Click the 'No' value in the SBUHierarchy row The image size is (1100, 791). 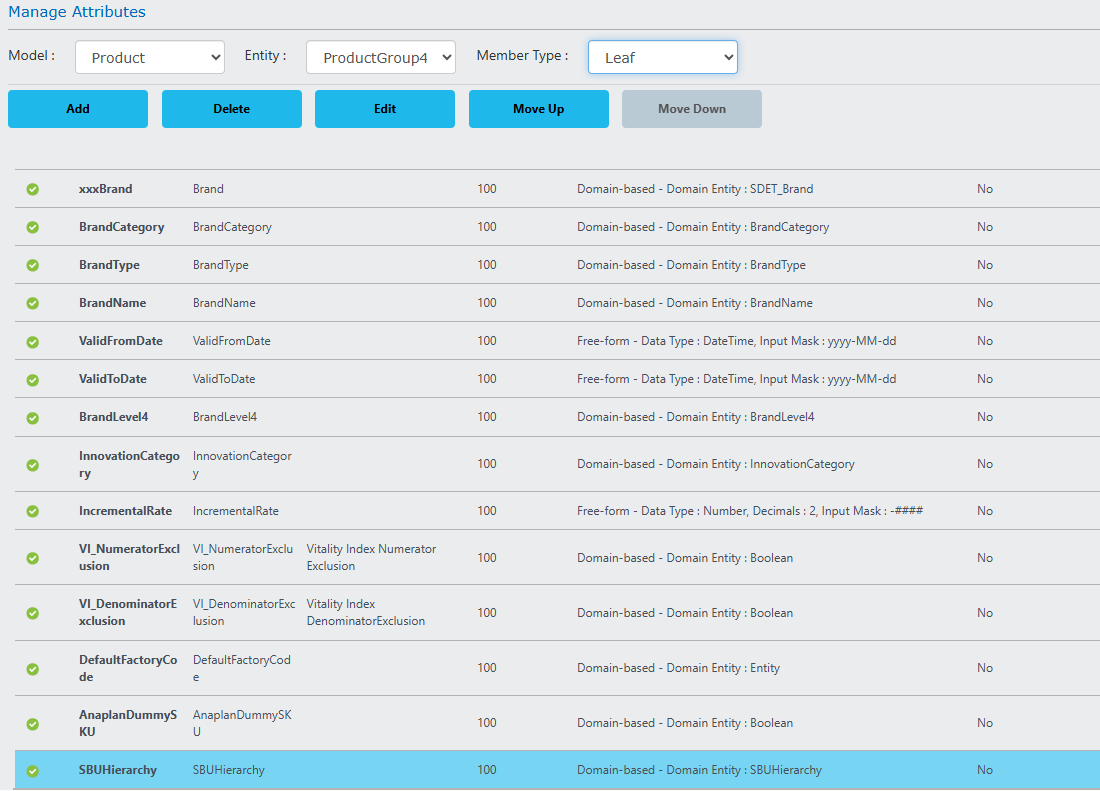[x=985, y=769]
